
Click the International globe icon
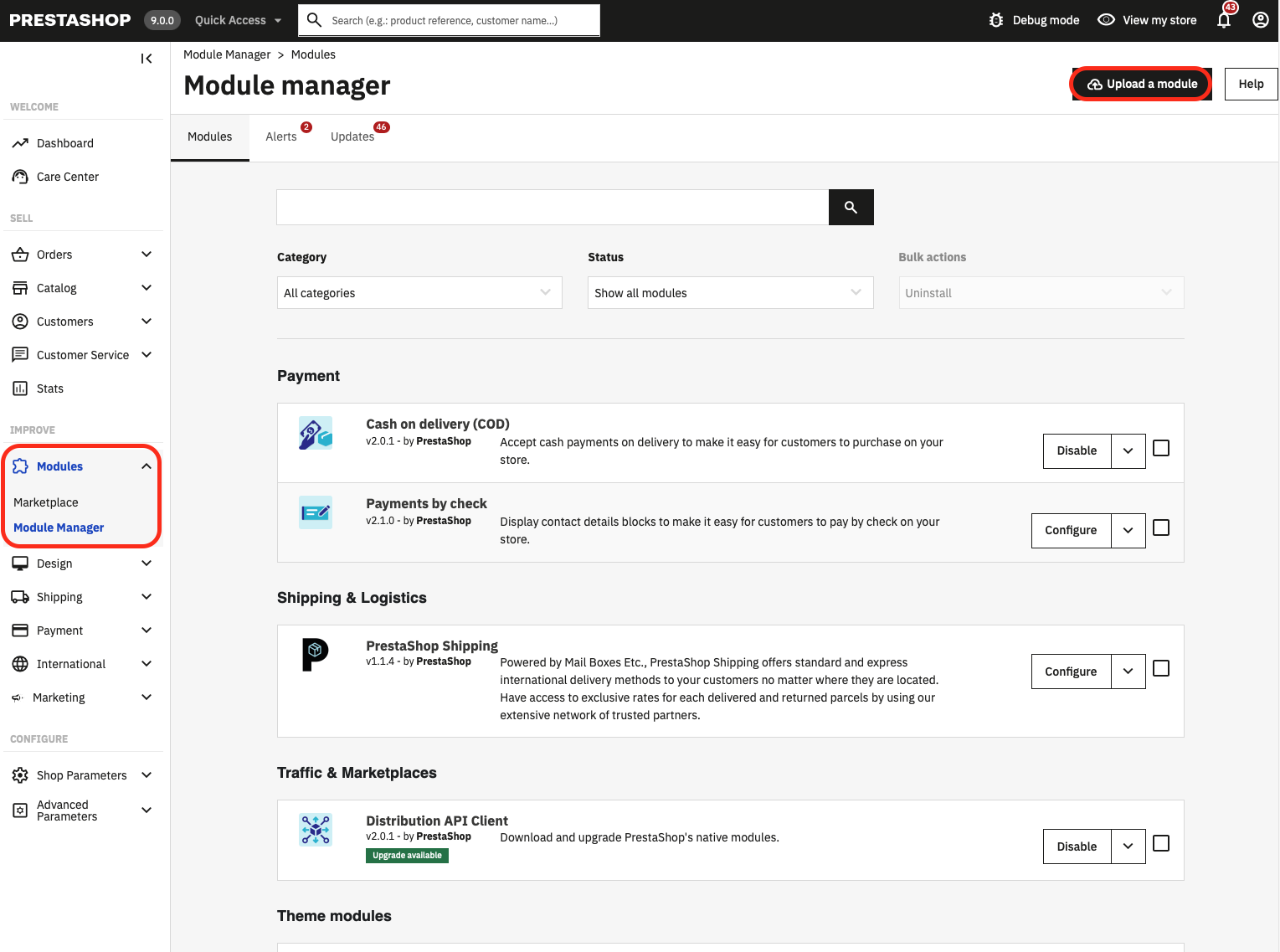[20, 664]
